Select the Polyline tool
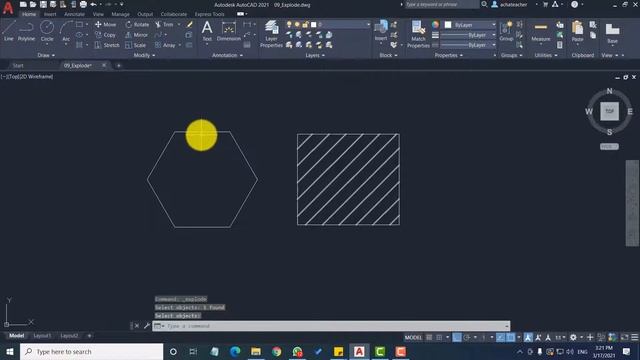 coord(26,31)
